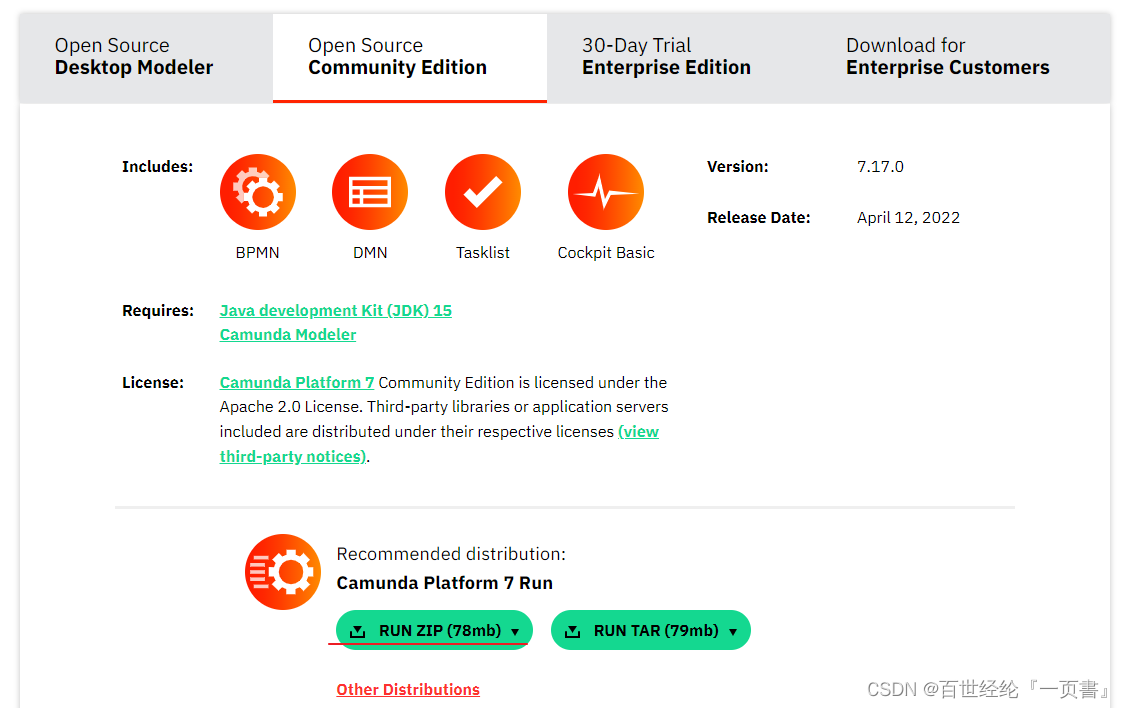Screen dimensions: 1122x708
Task: Select version number 7.17.0 text
Action: pos(880,167)
